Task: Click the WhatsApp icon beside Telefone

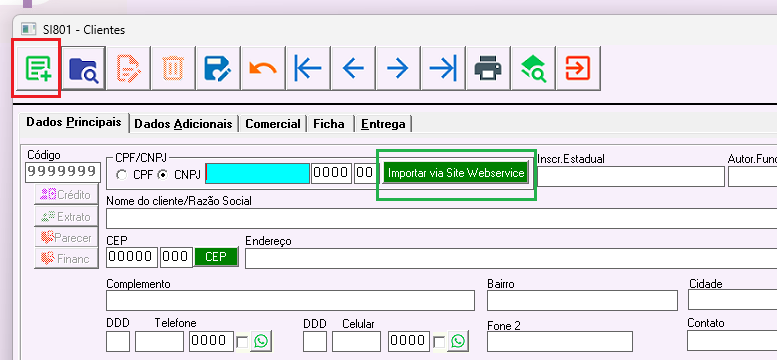Action: point(261,341)
